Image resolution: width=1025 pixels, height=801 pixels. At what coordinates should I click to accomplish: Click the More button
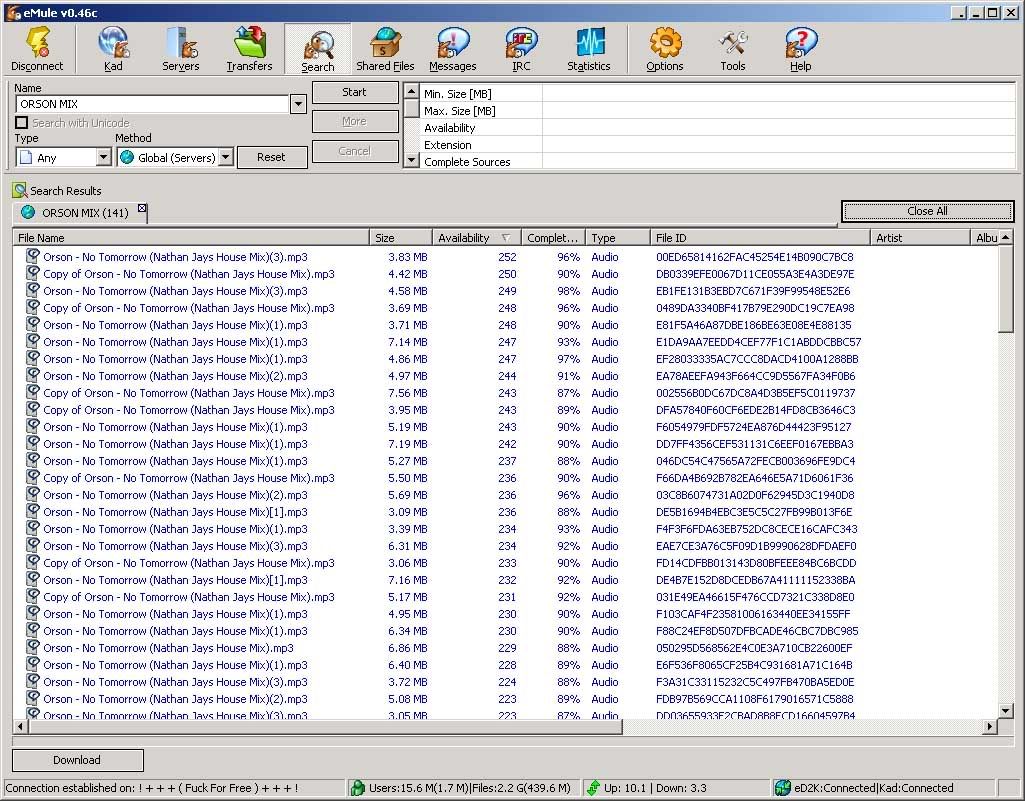(355, 122)
